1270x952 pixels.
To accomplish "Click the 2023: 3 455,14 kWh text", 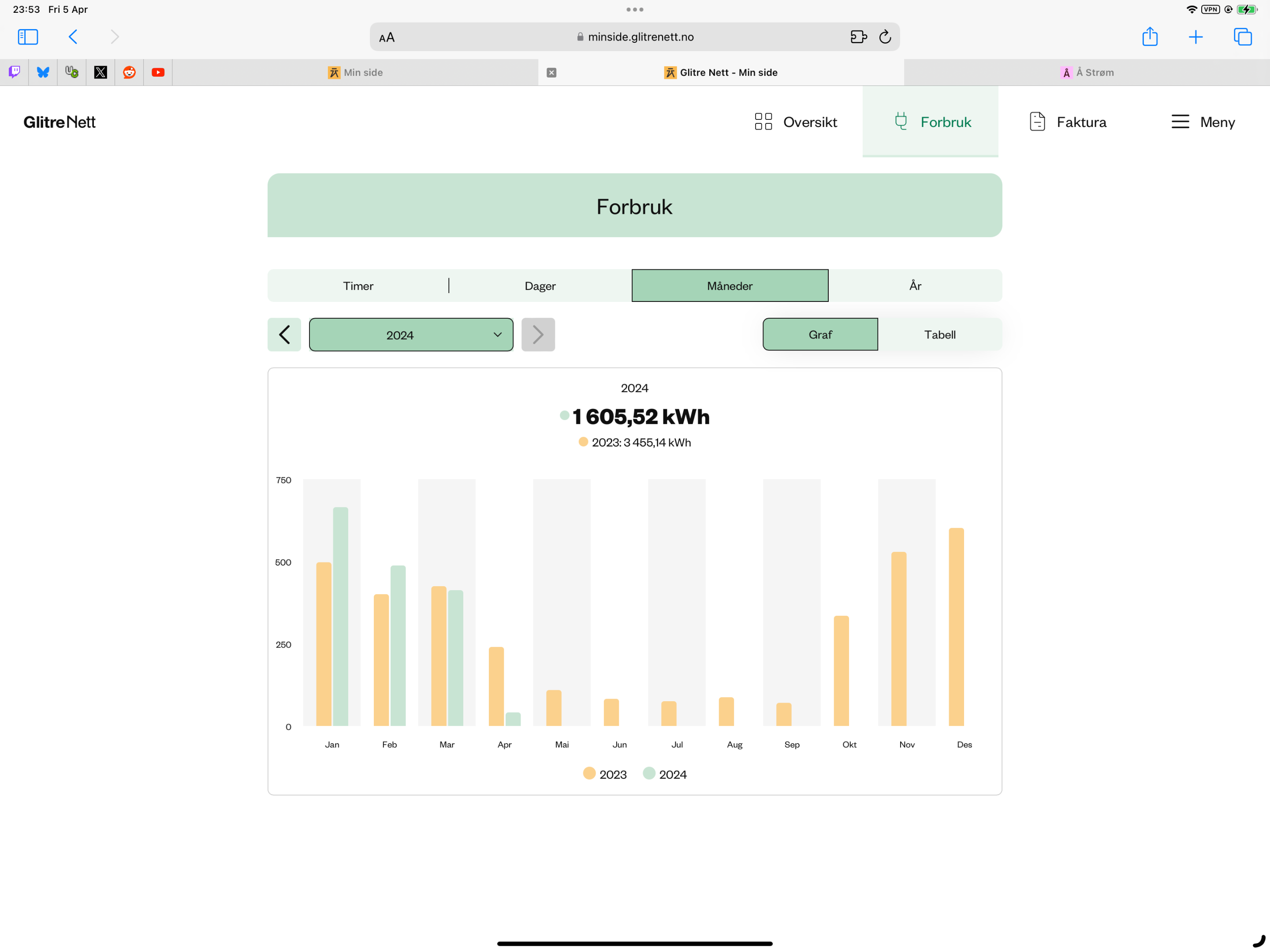I will click(x=641, y=442).
